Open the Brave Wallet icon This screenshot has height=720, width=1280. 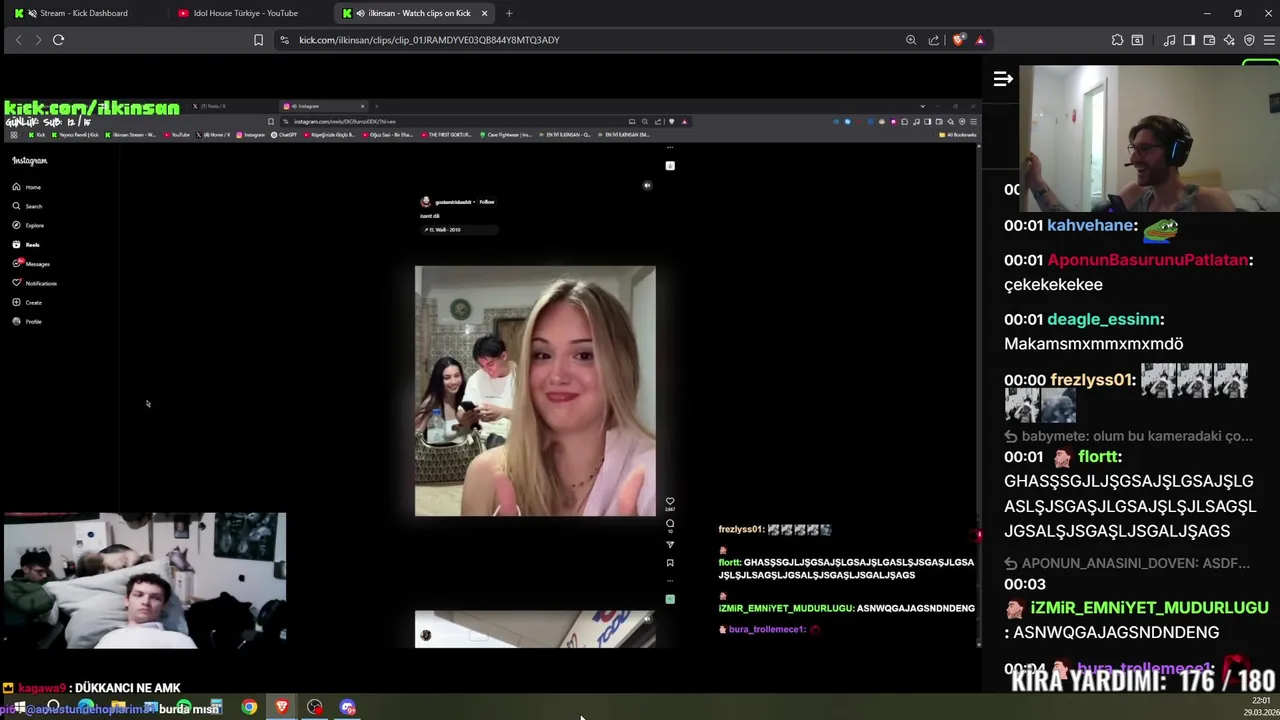pos(1209,40)
